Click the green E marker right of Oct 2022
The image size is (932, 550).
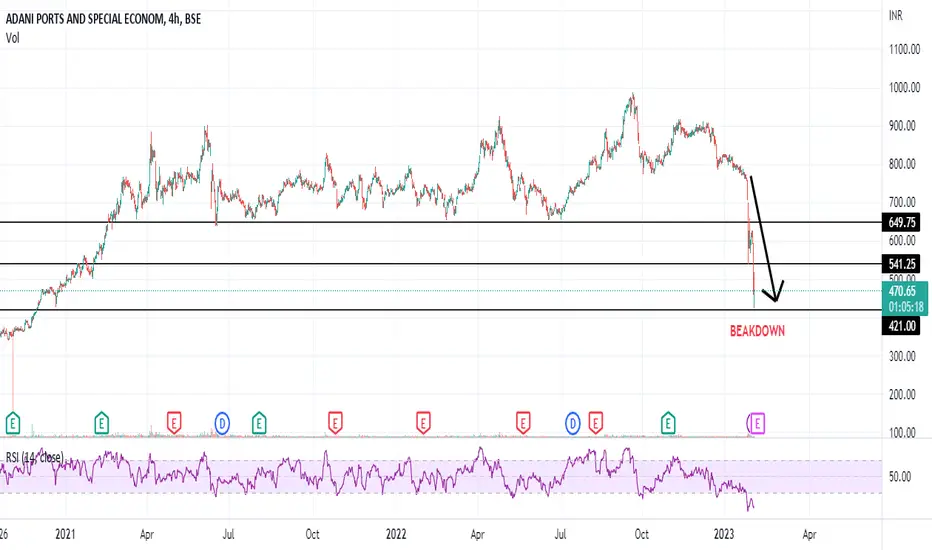pos(668,423)
